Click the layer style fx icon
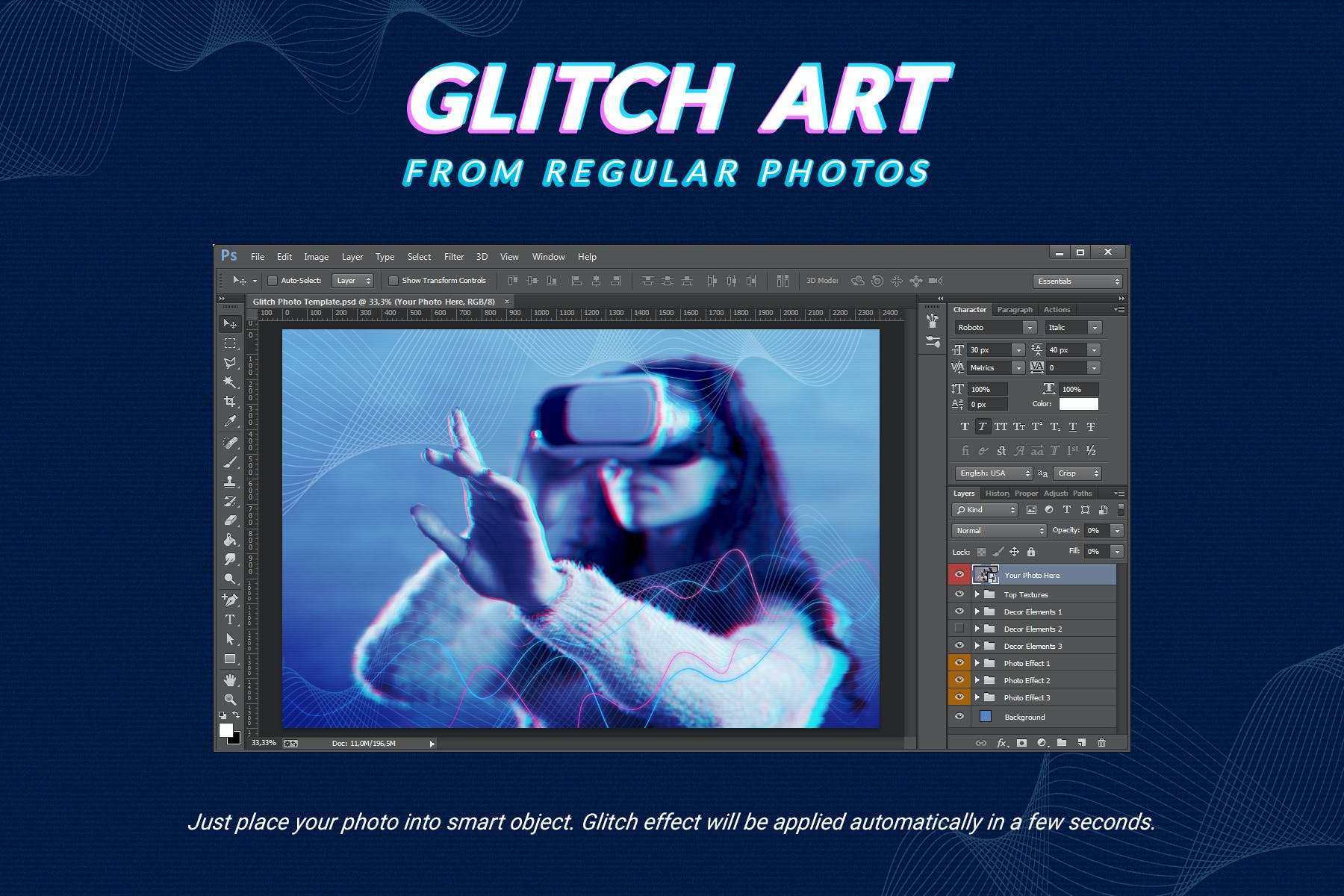1344x896 pixels. point(1002,743)
